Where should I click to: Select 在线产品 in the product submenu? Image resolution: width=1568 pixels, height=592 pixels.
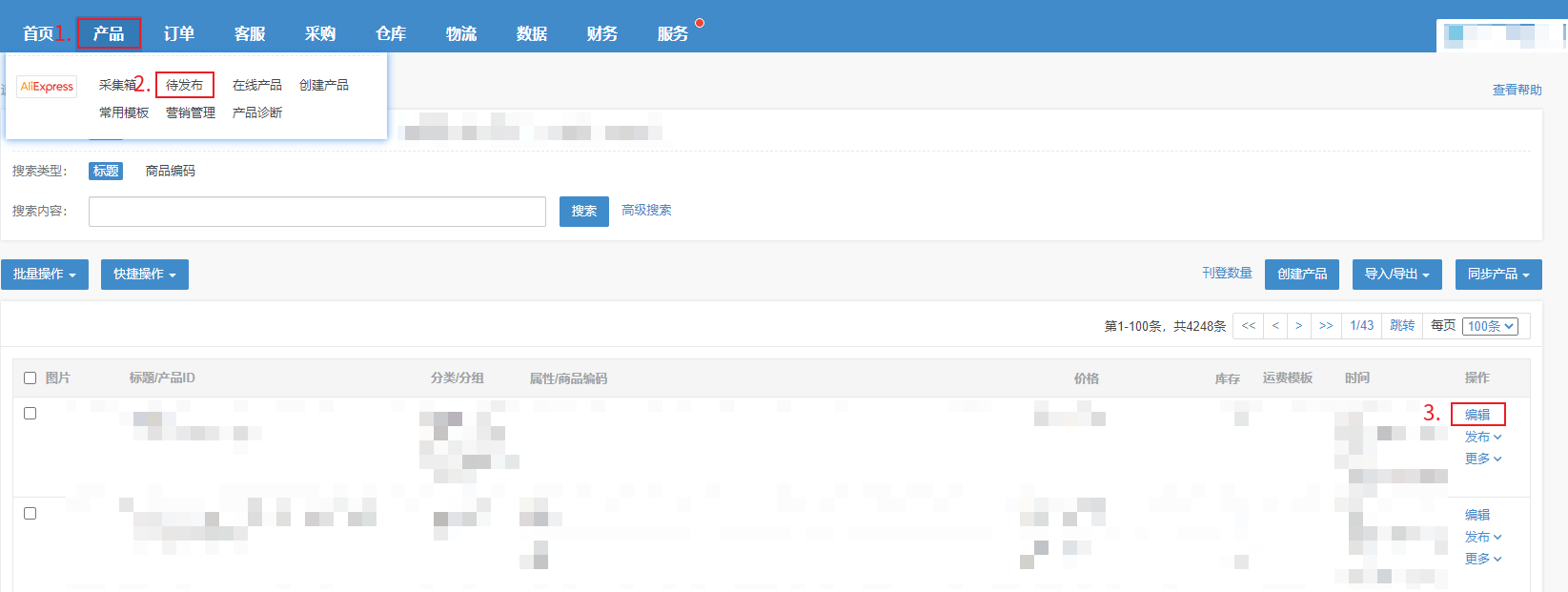pos(257,85)
